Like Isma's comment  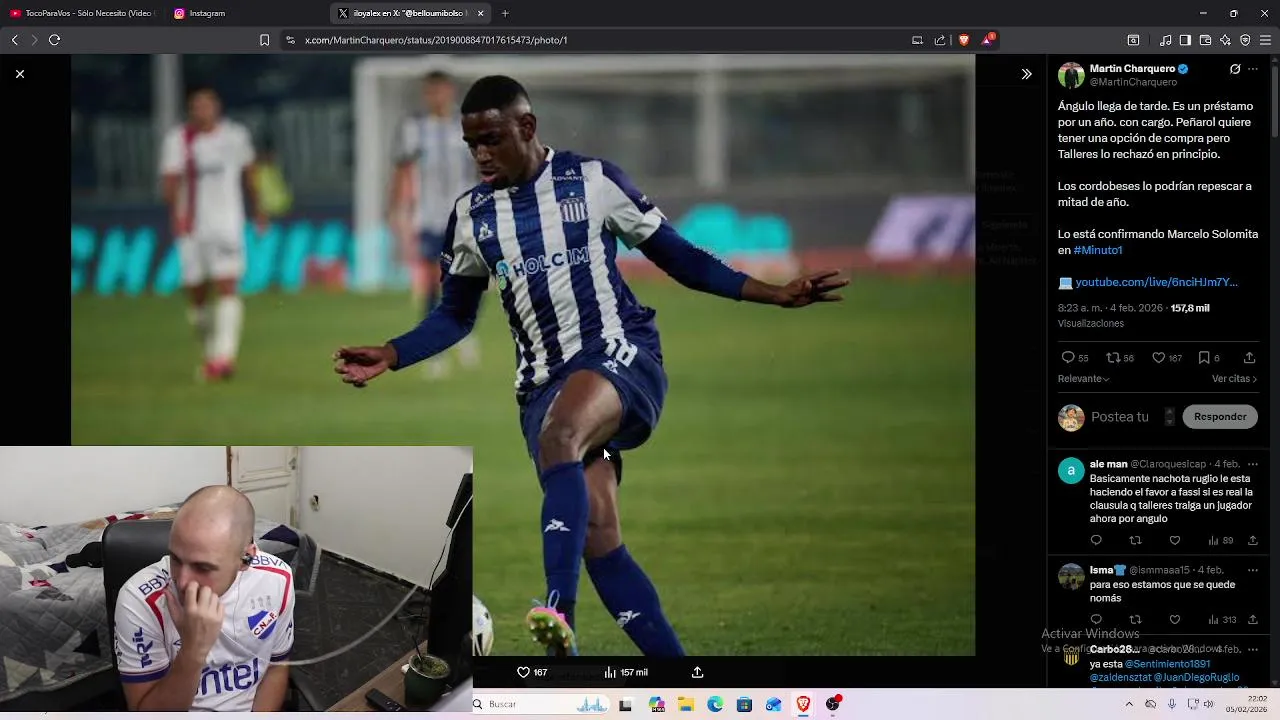[1175, 619]
